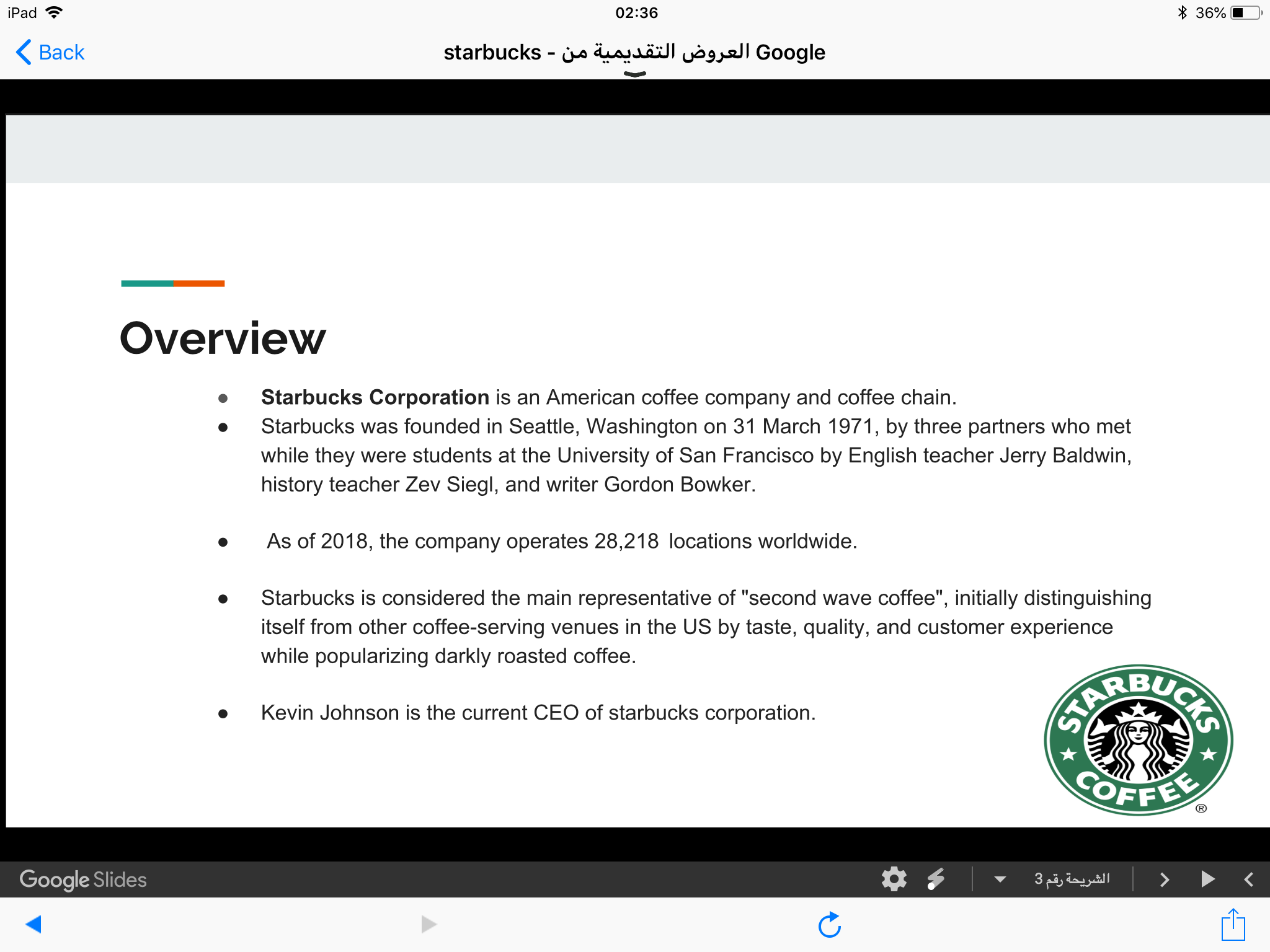Open the slide number dropdown arrow

coord(1000,879)
